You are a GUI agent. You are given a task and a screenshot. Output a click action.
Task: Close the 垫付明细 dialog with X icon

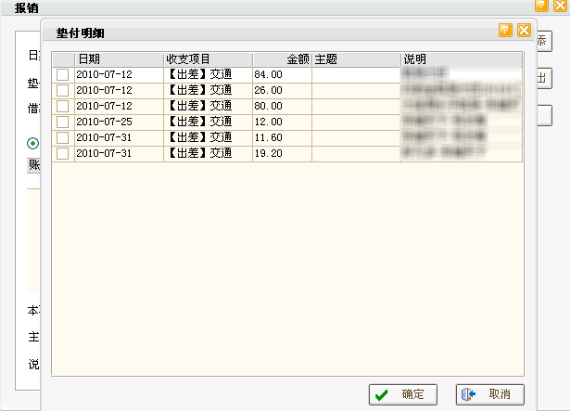524,30
